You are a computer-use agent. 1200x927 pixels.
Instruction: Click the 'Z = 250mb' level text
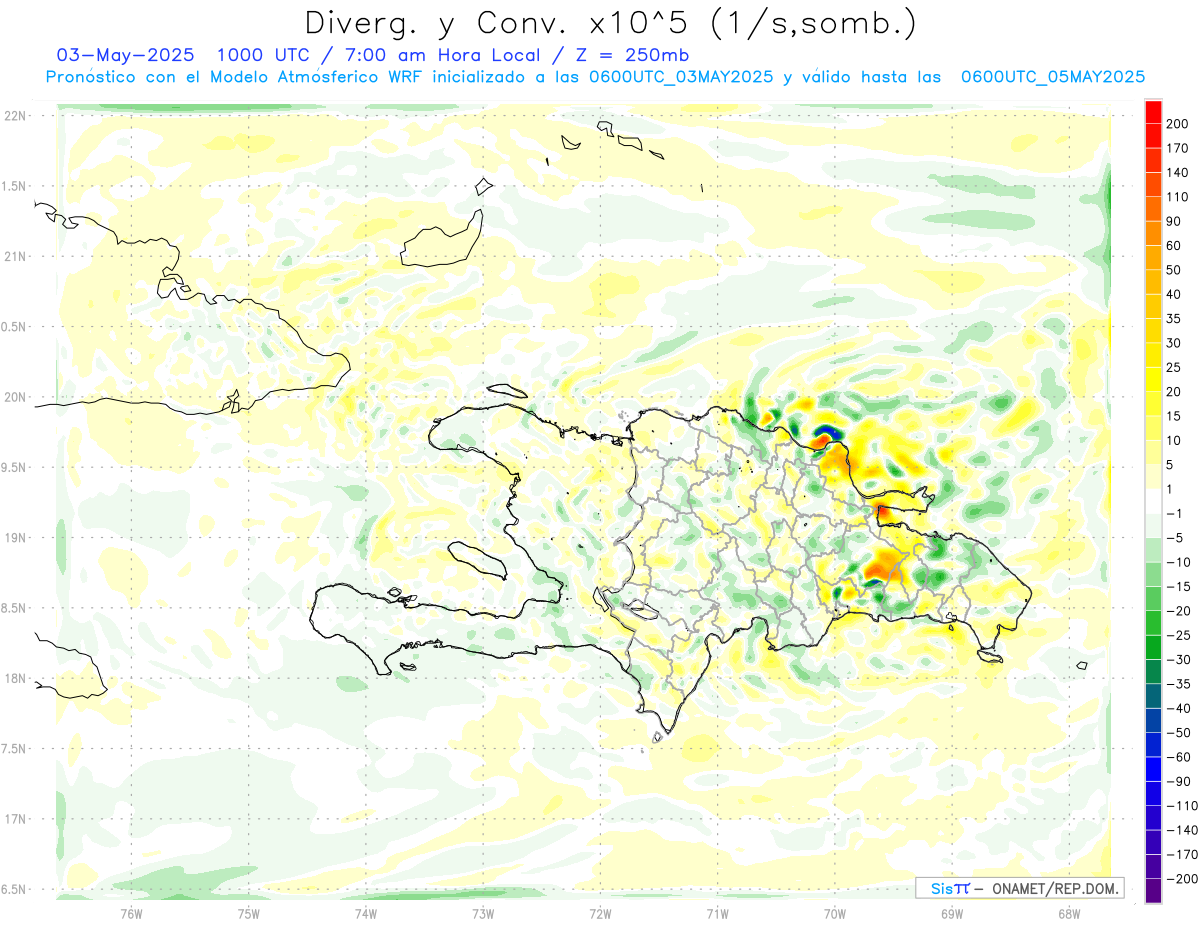coord(634,55)
